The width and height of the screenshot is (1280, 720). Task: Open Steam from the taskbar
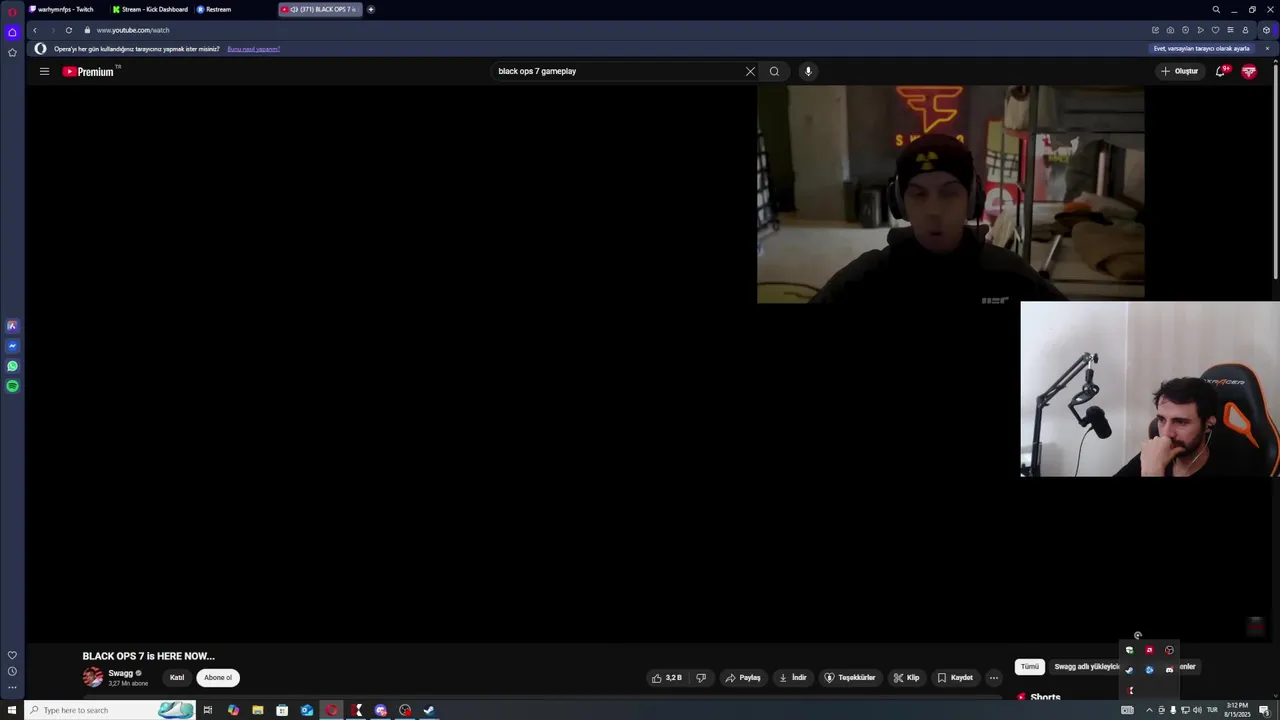pos(429,710)
